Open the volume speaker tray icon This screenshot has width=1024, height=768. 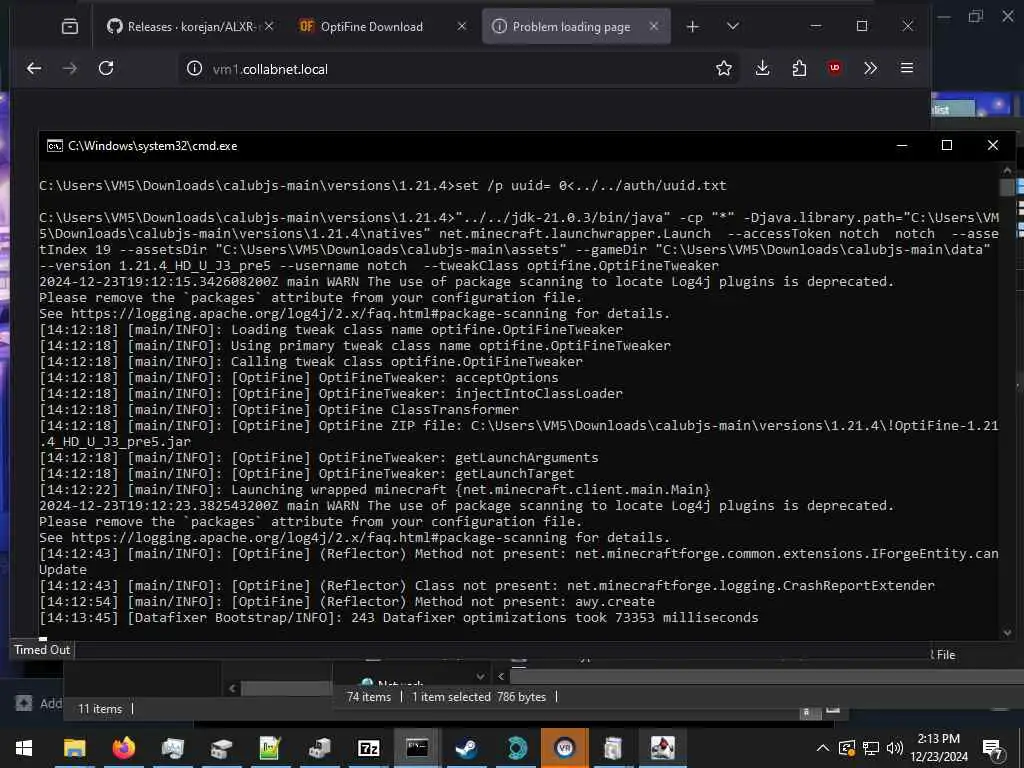pyautogui.click(x=895, y=748)
